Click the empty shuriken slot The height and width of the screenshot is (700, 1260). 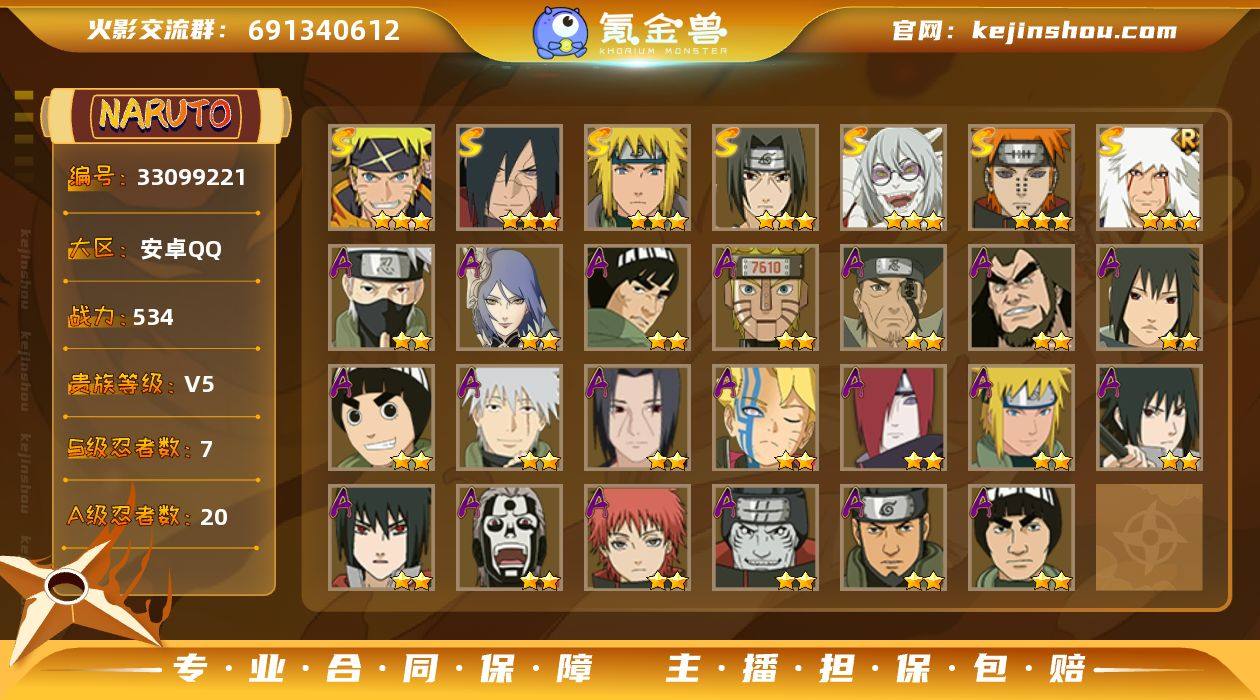1150,538
